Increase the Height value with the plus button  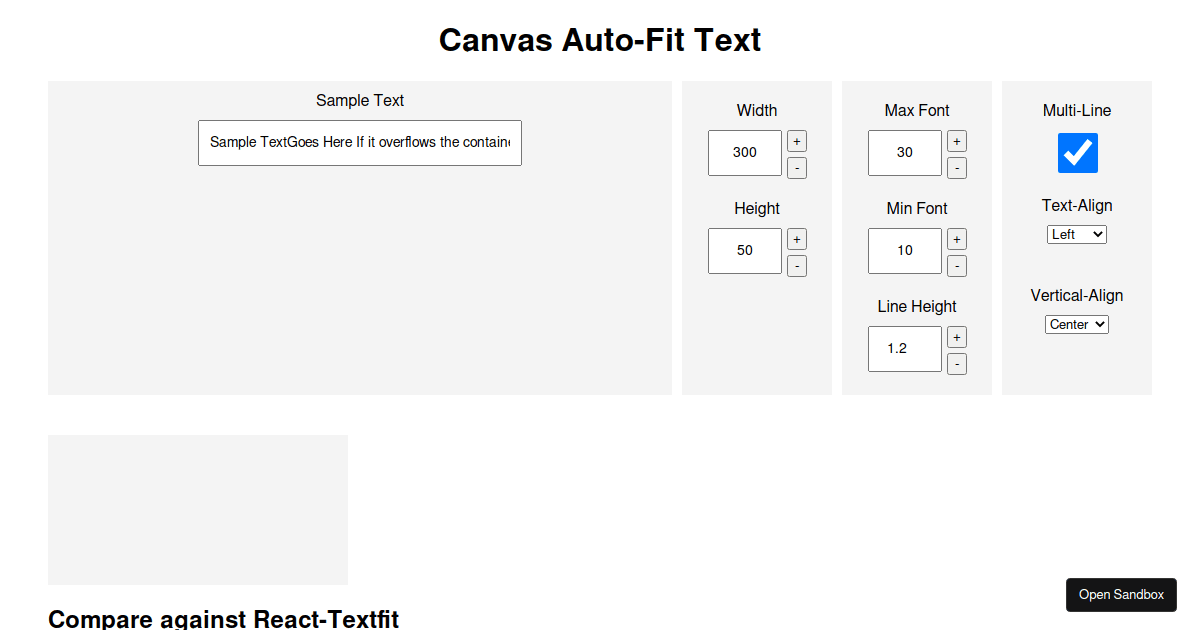point(796,239)
